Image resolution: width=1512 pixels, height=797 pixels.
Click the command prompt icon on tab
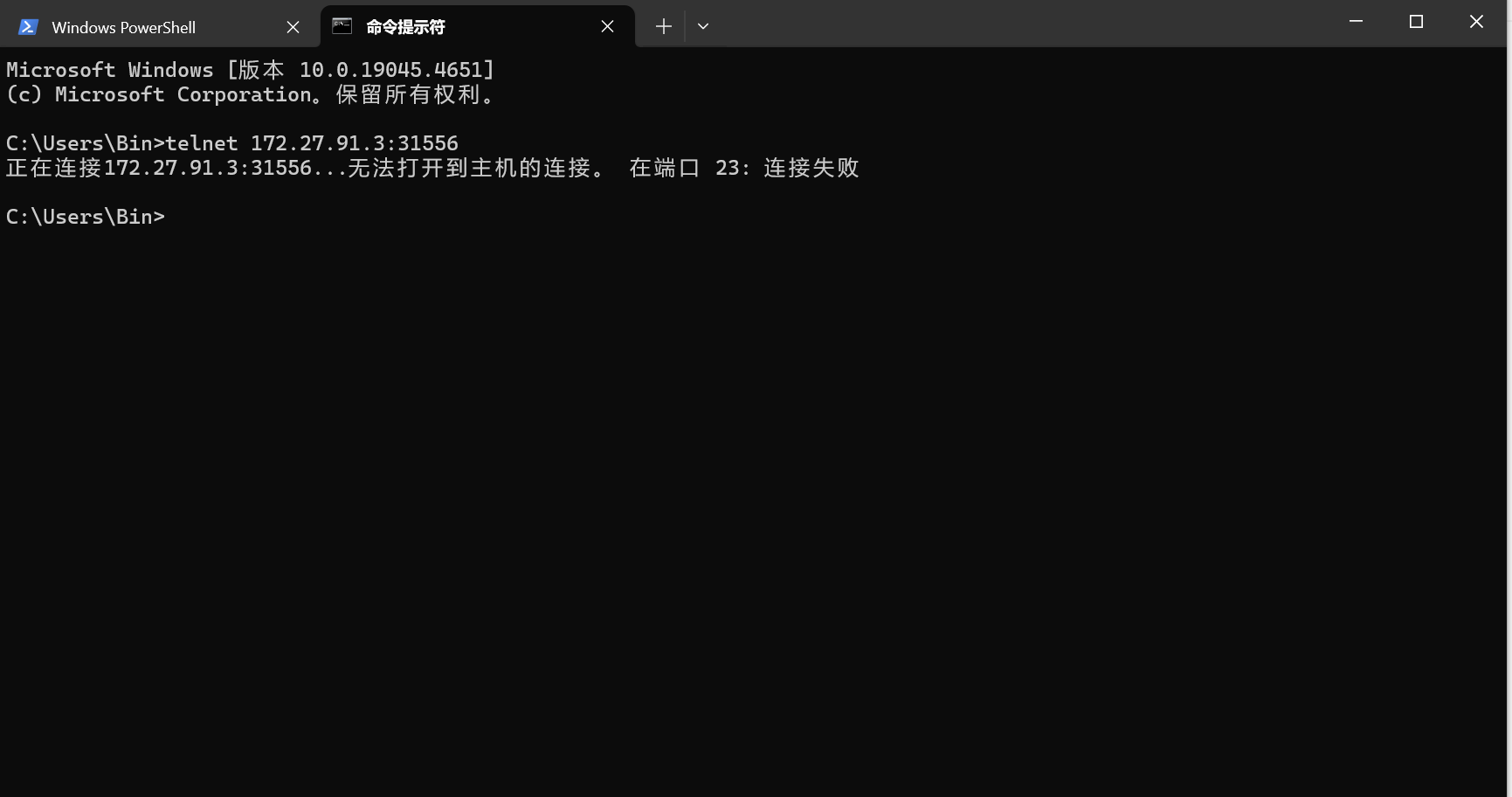point(342,26)
